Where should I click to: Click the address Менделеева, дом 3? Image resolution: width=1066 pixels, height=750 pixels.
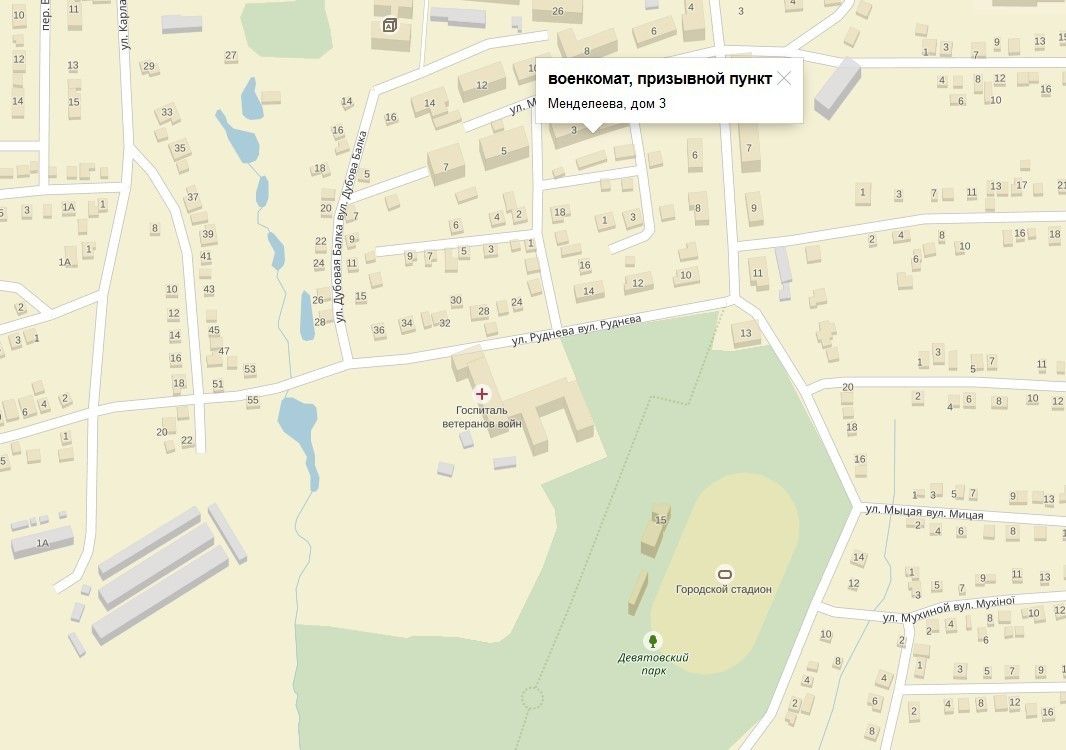pos(606,103)
